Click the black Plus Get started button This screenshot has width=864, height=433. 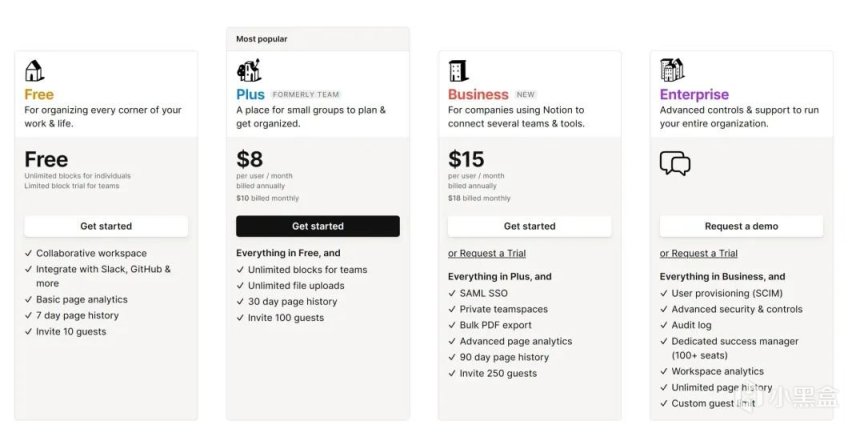pos(318,226)
